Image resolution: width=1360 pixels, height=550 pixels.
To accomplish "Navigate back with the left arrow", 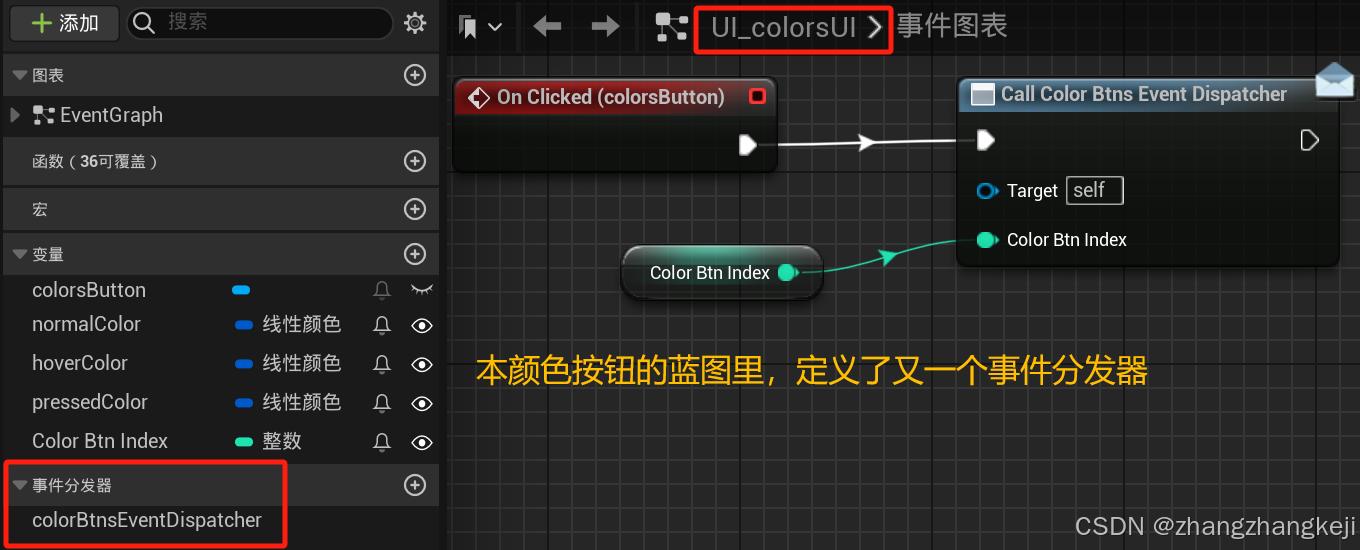I will pos(547,26).
